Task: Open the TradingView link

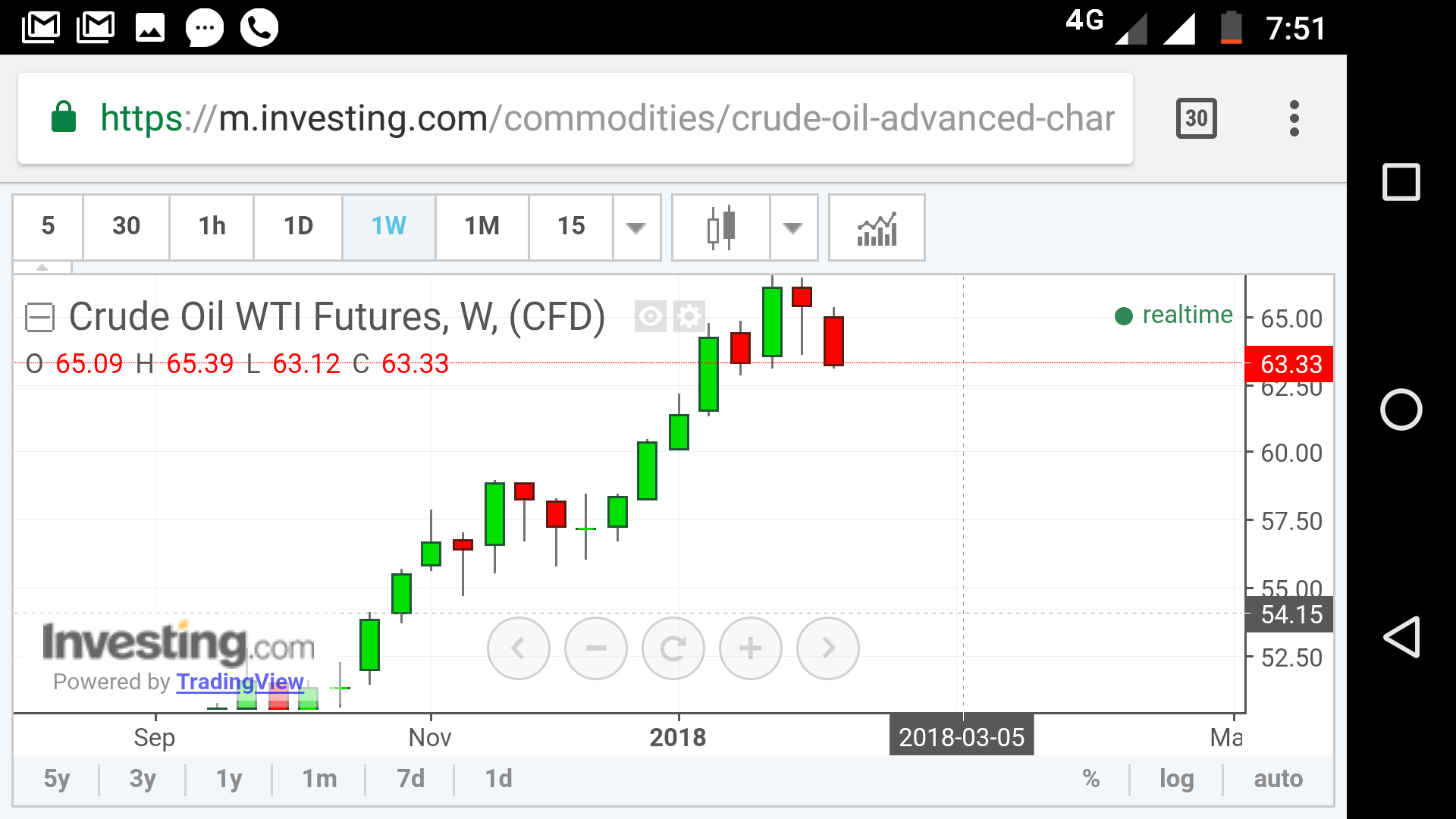Action: pos(240,682)
